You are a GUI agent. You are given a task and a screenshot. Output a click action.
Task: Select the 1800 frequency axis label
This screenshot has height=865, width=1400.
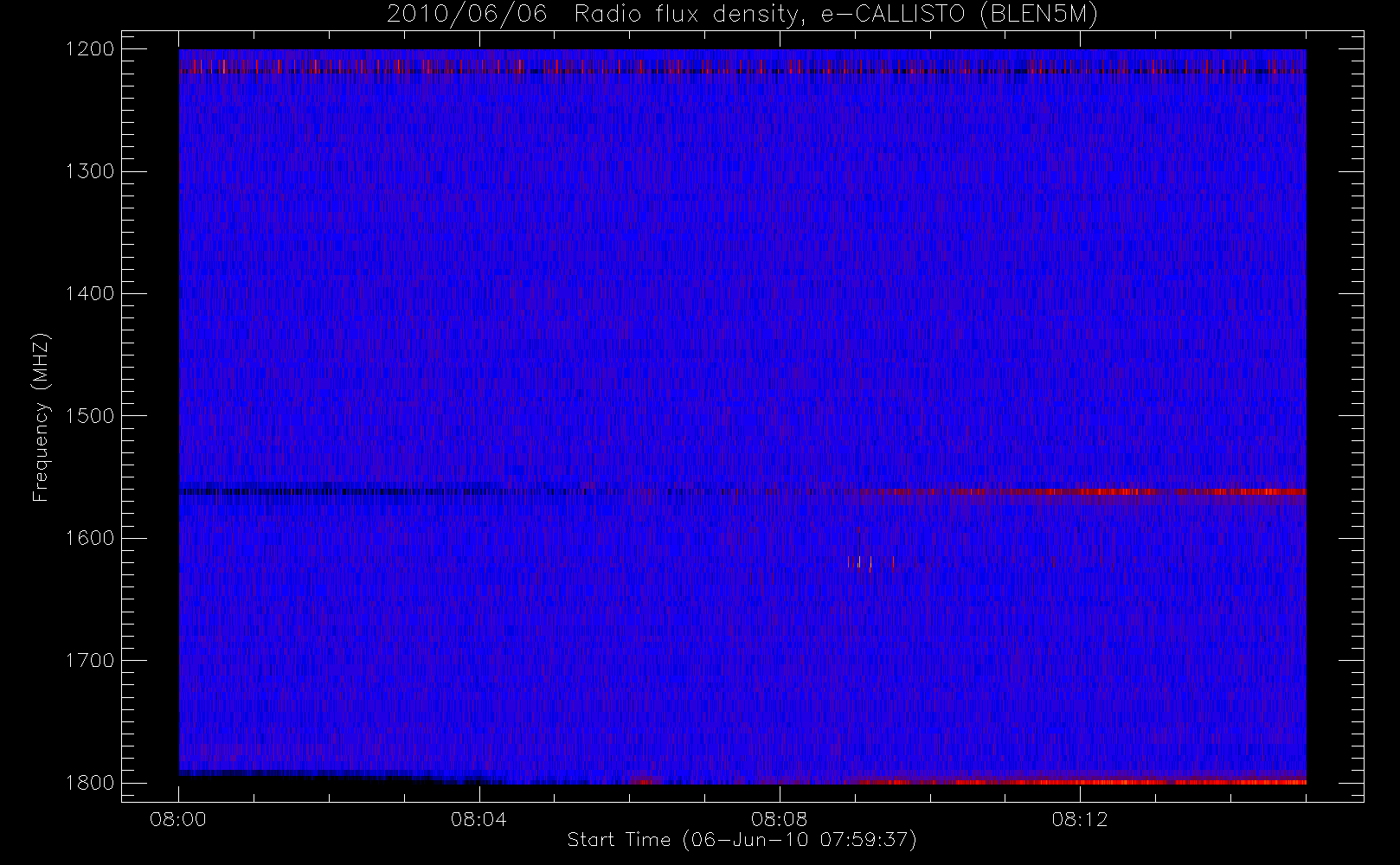coord(90,783)
